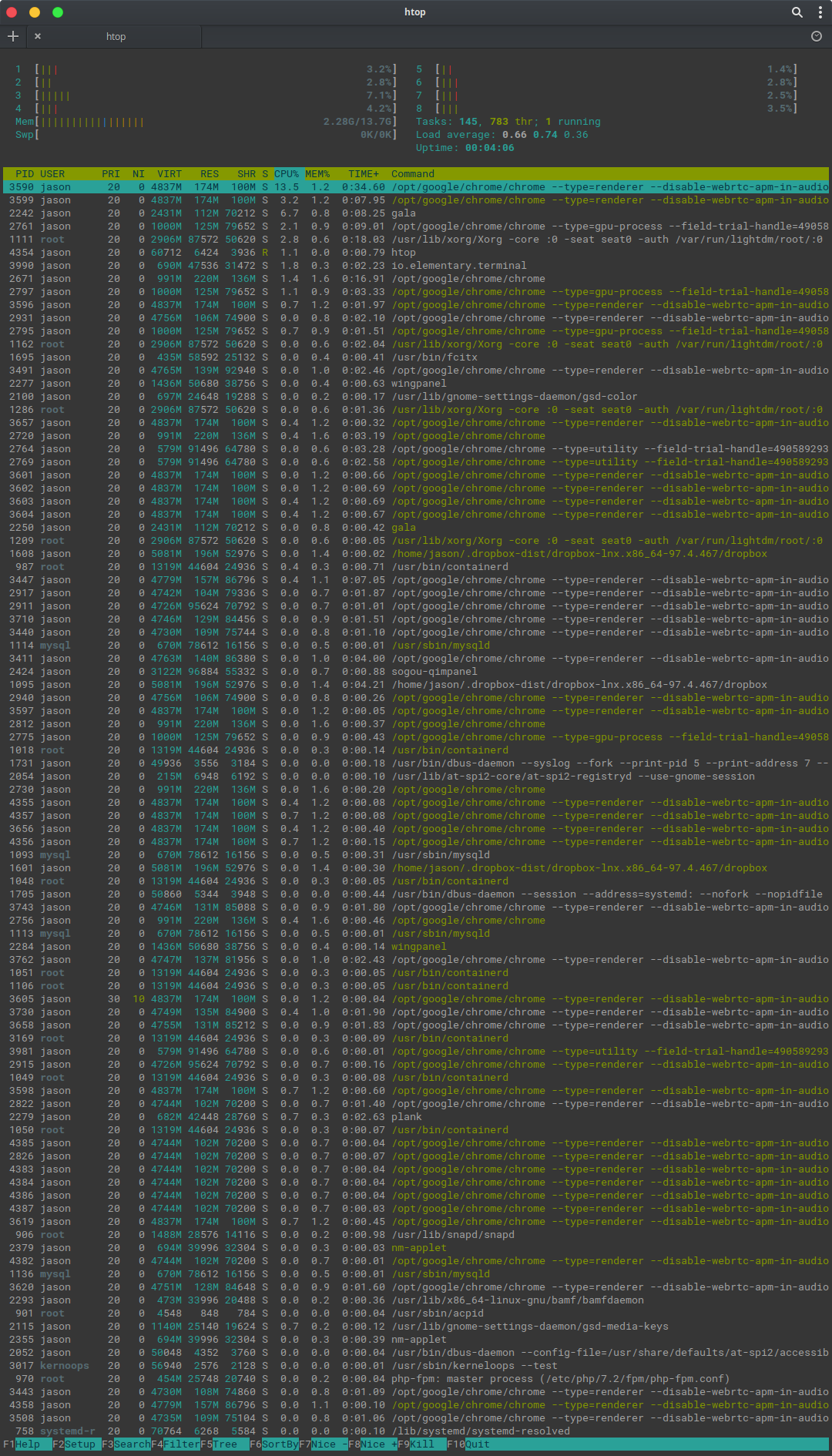Click F10 Quit in the function bar
The height and width of the screenshot is (1456, 832).
468,1444
